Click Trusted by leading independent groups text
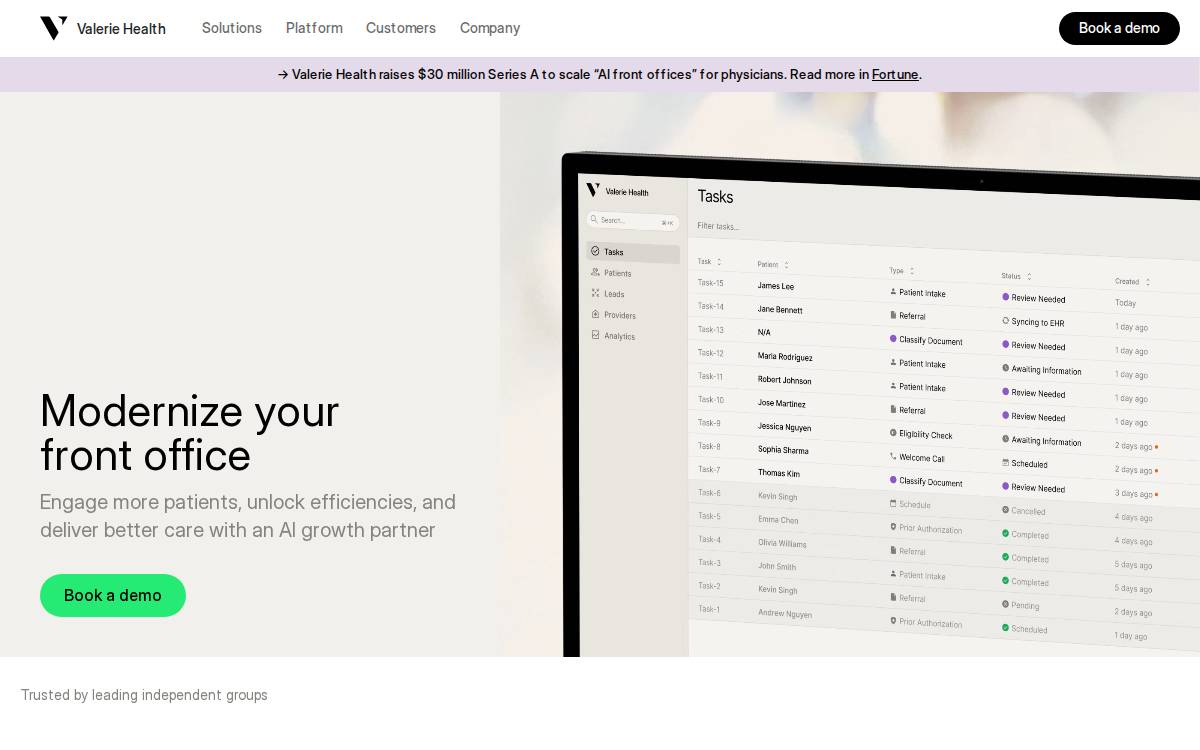1200x750 pixels. click(144, 695)
